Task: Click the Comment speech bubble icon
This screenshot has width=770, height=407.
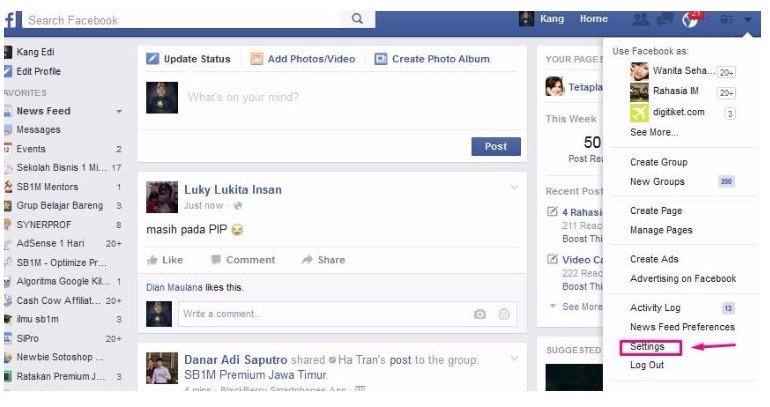Action: 216,259
